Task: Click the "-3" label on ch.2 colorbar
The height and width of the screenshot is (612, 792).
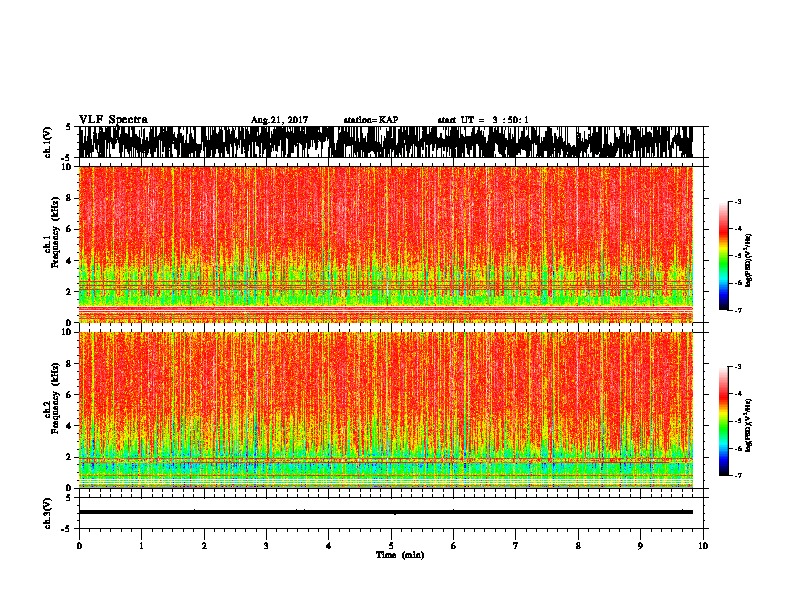Action: coord(738,367)
